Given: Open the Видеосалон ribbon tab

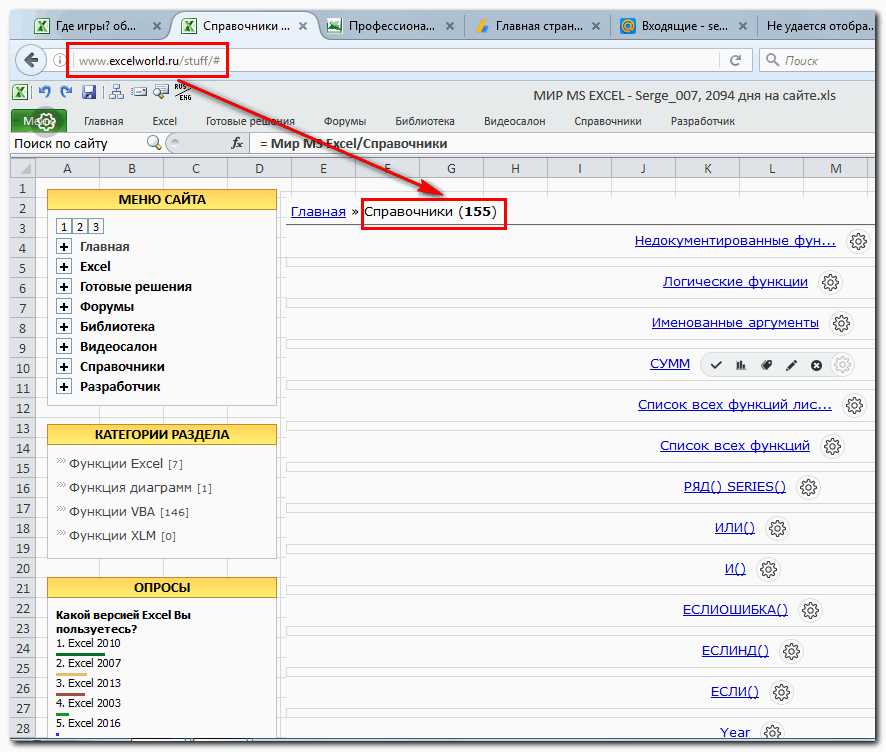Looking at the screenshot, I should 514,121.
